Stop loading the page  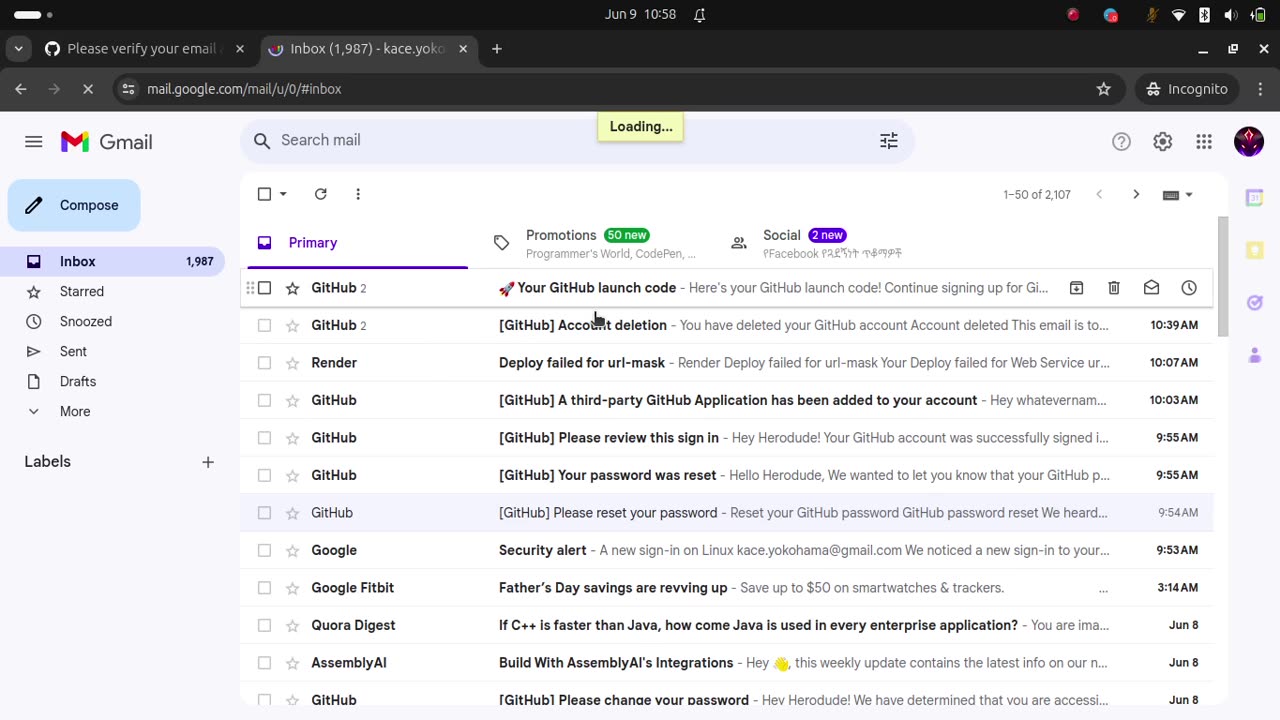88,89
